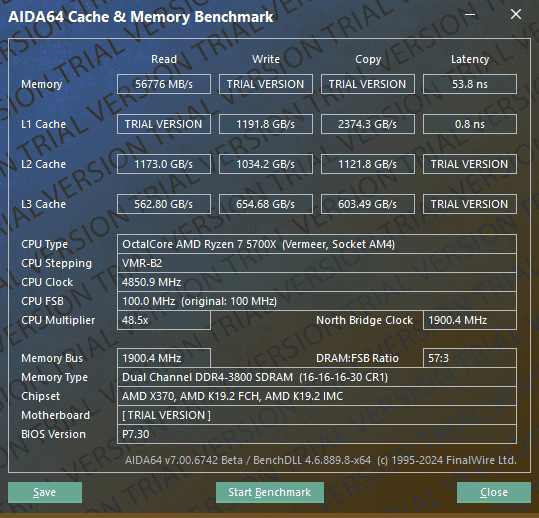Screen dimensions: 539x518
Task: Click Memory Write TRIAL VERSION field
Action: (266, 84)
